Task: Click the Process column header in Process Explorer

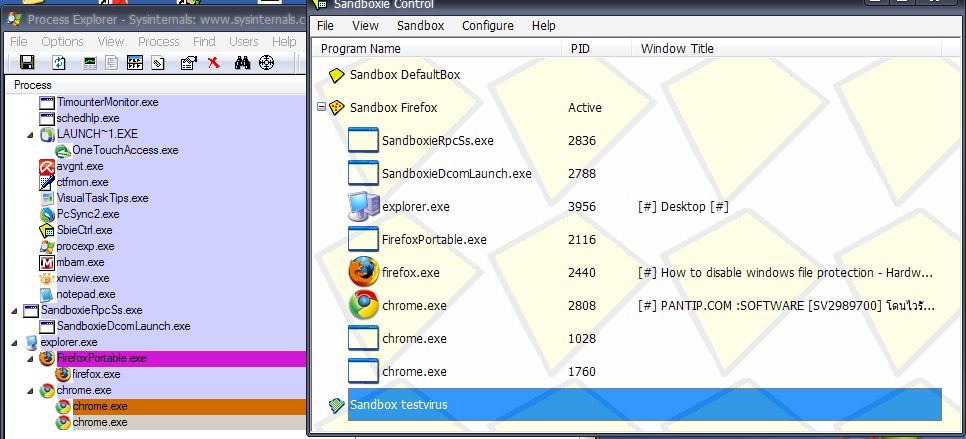Action: 156,85
